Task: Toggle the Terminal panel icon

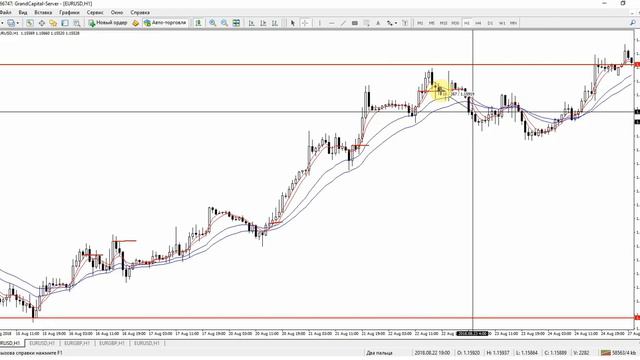Action: 65,23
